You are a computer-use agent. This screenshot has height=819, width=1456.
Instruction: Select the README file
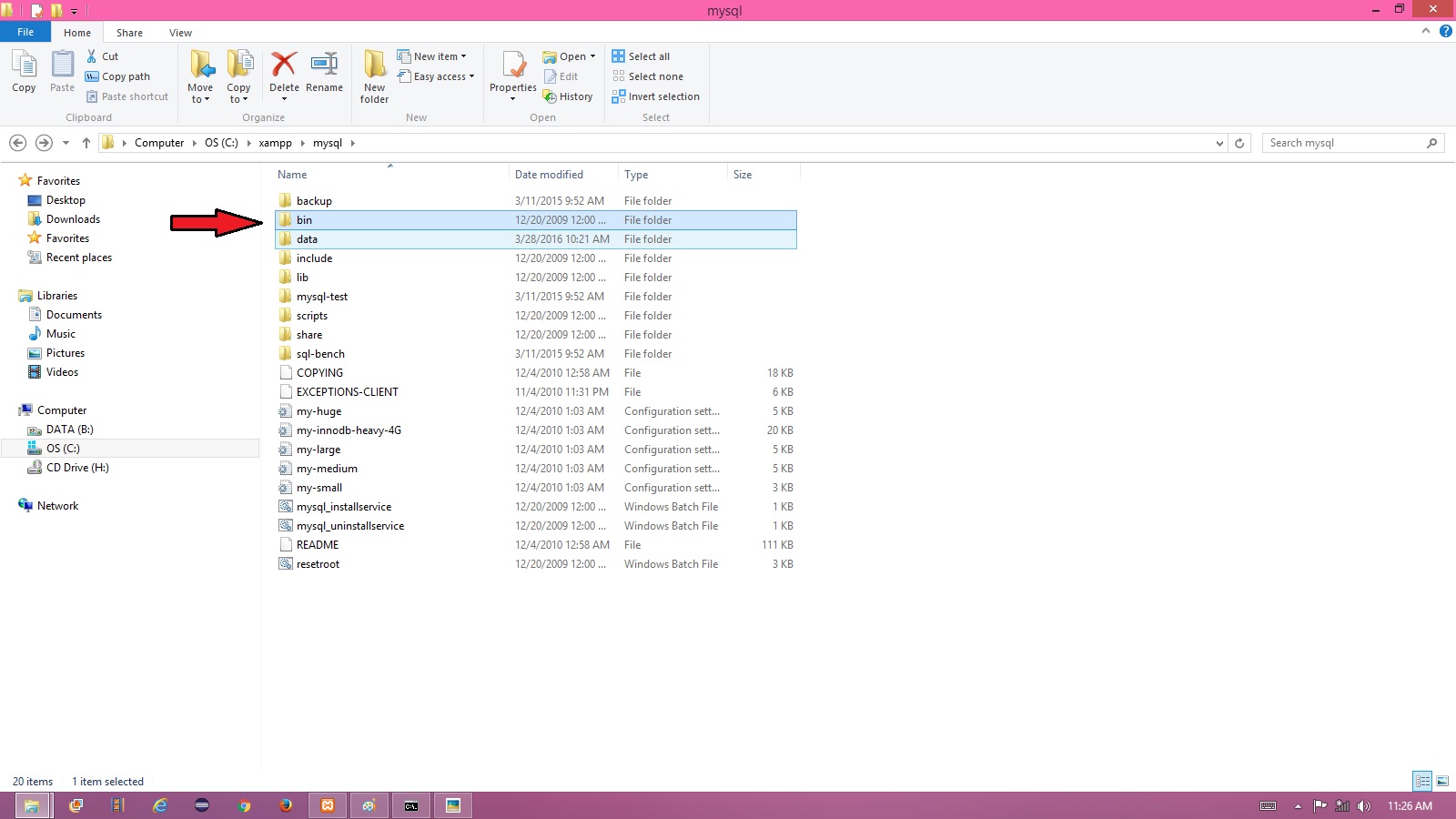point(536,545)
